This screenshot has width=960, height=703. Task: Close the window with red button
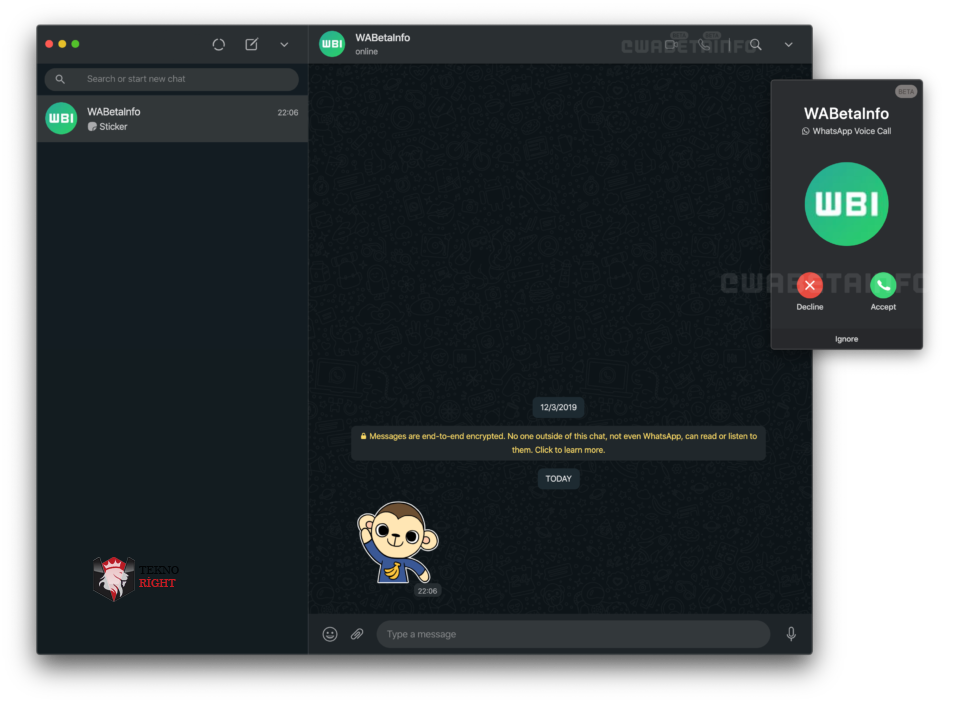point(49,44)
